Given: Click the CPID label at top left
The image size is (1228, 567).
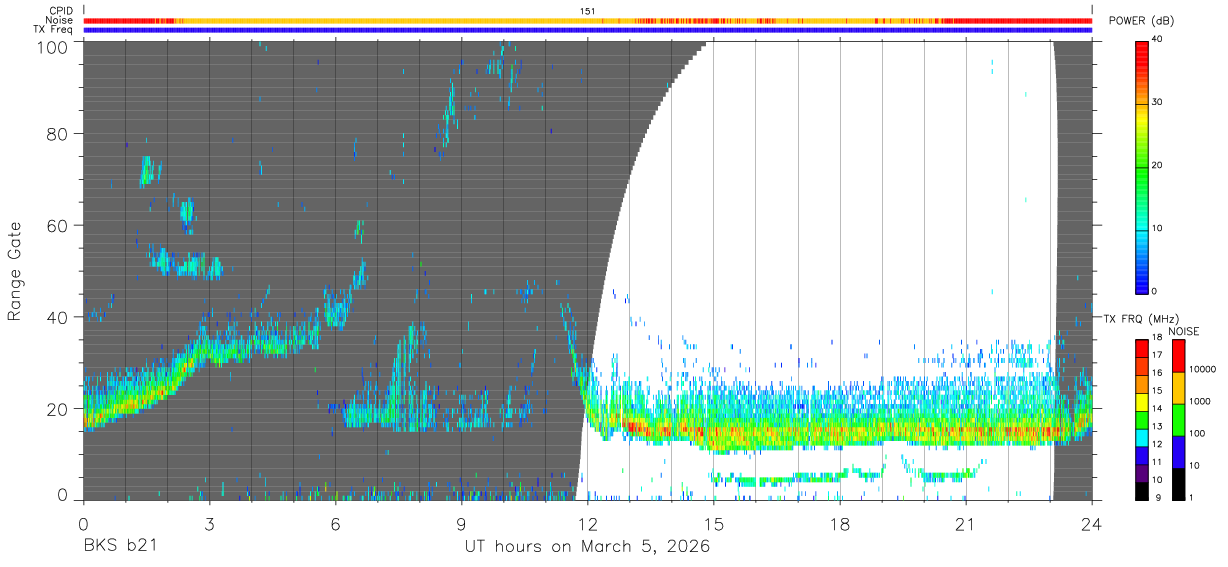Looking at the screenshot, I should 60,11.
